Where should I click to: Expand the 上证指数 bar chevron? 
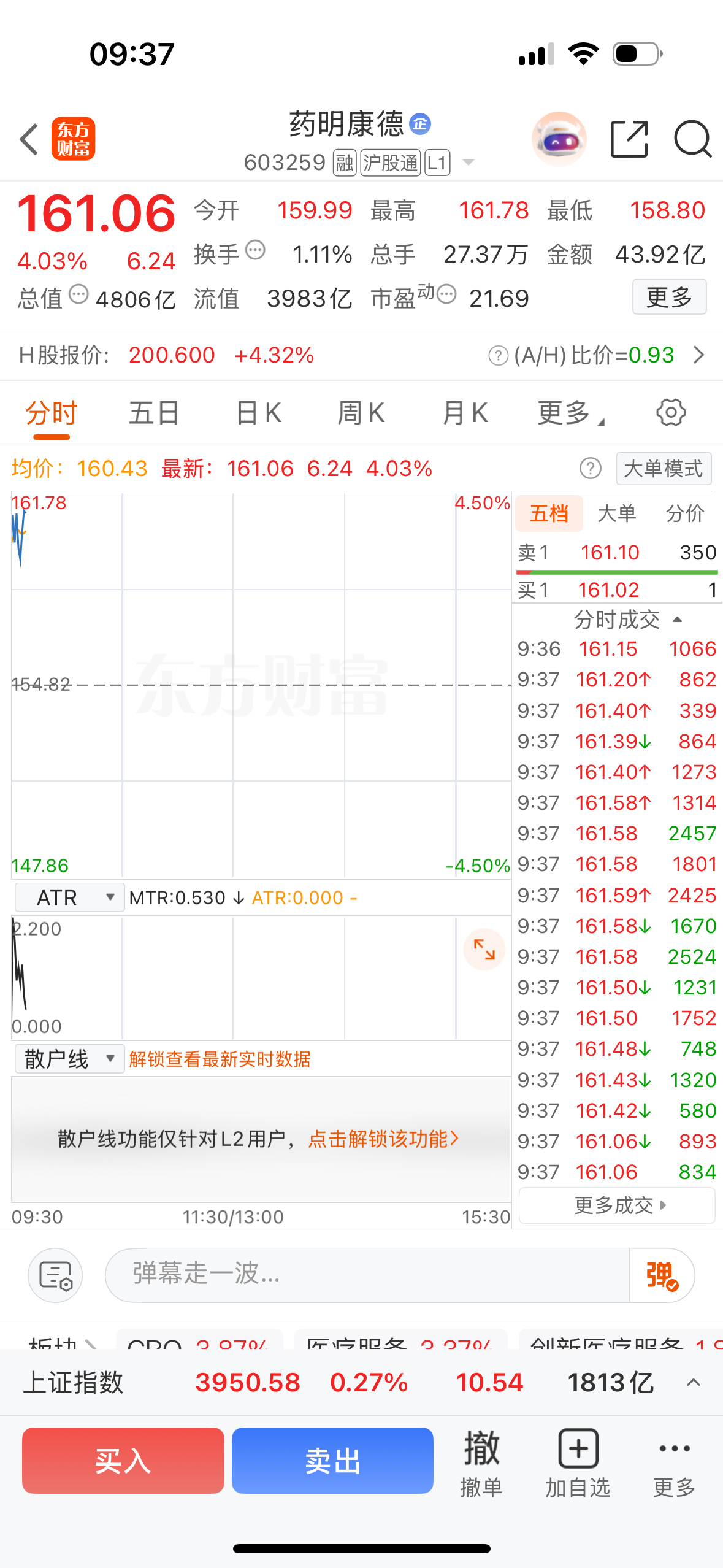pyautogui.click(x=694, y=1383)
